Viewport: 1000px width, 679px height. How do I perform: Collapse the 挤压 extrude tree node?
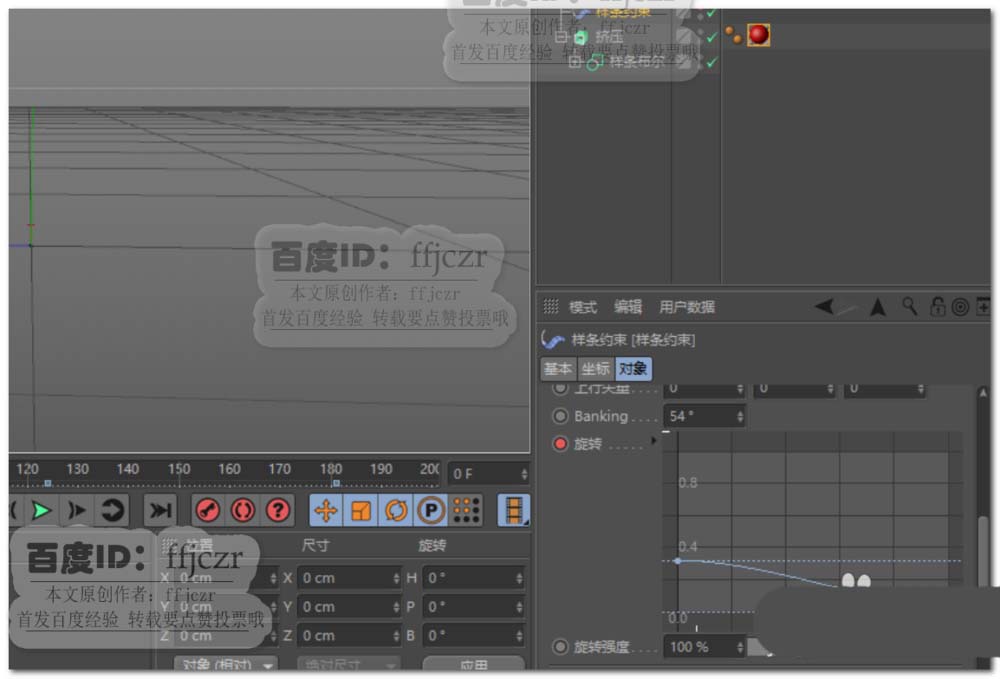pos(561,37)
